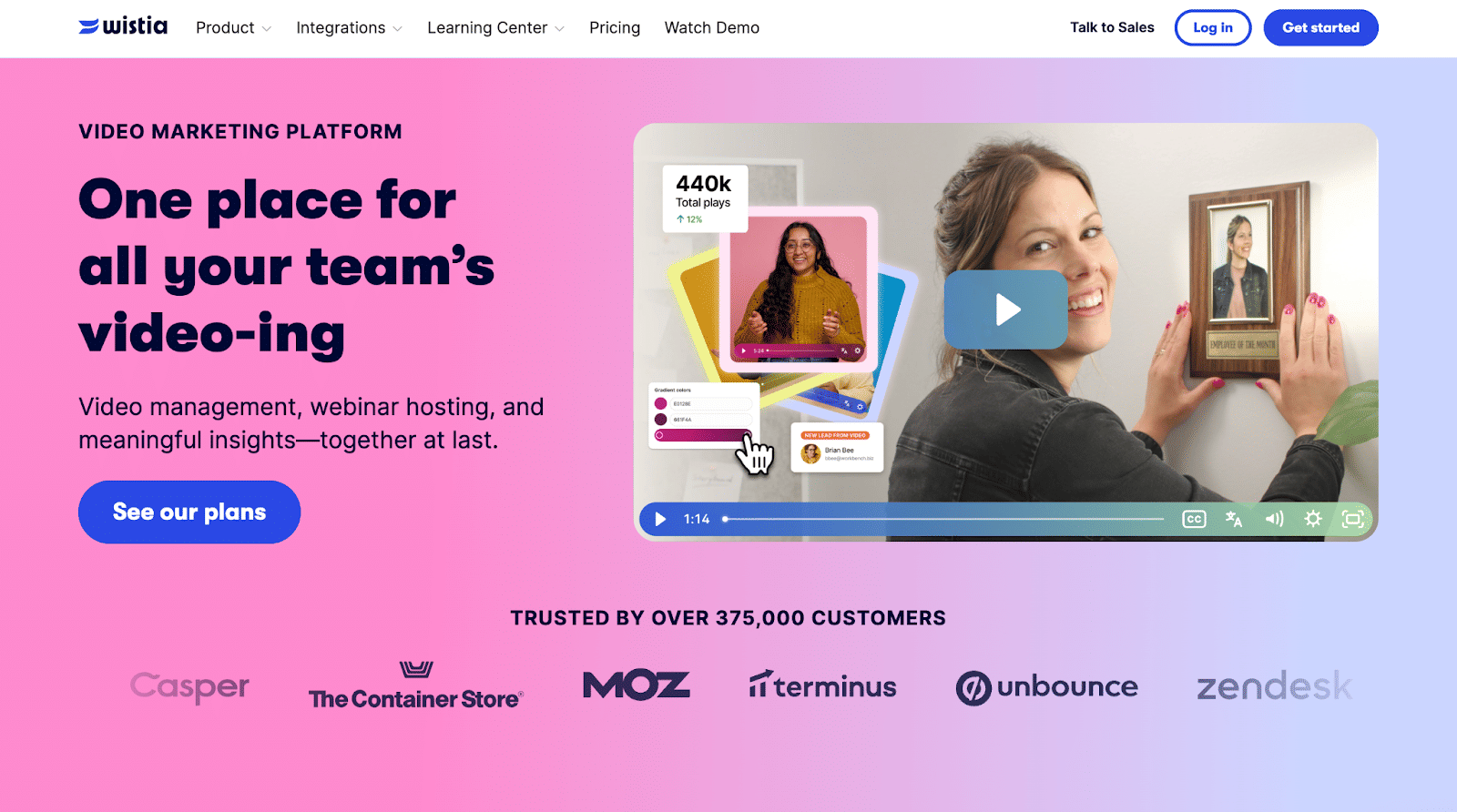Click the Wistia logo in the header
Image resolution: width=1457 pixels, height=812 pixels.
point(123,26)
